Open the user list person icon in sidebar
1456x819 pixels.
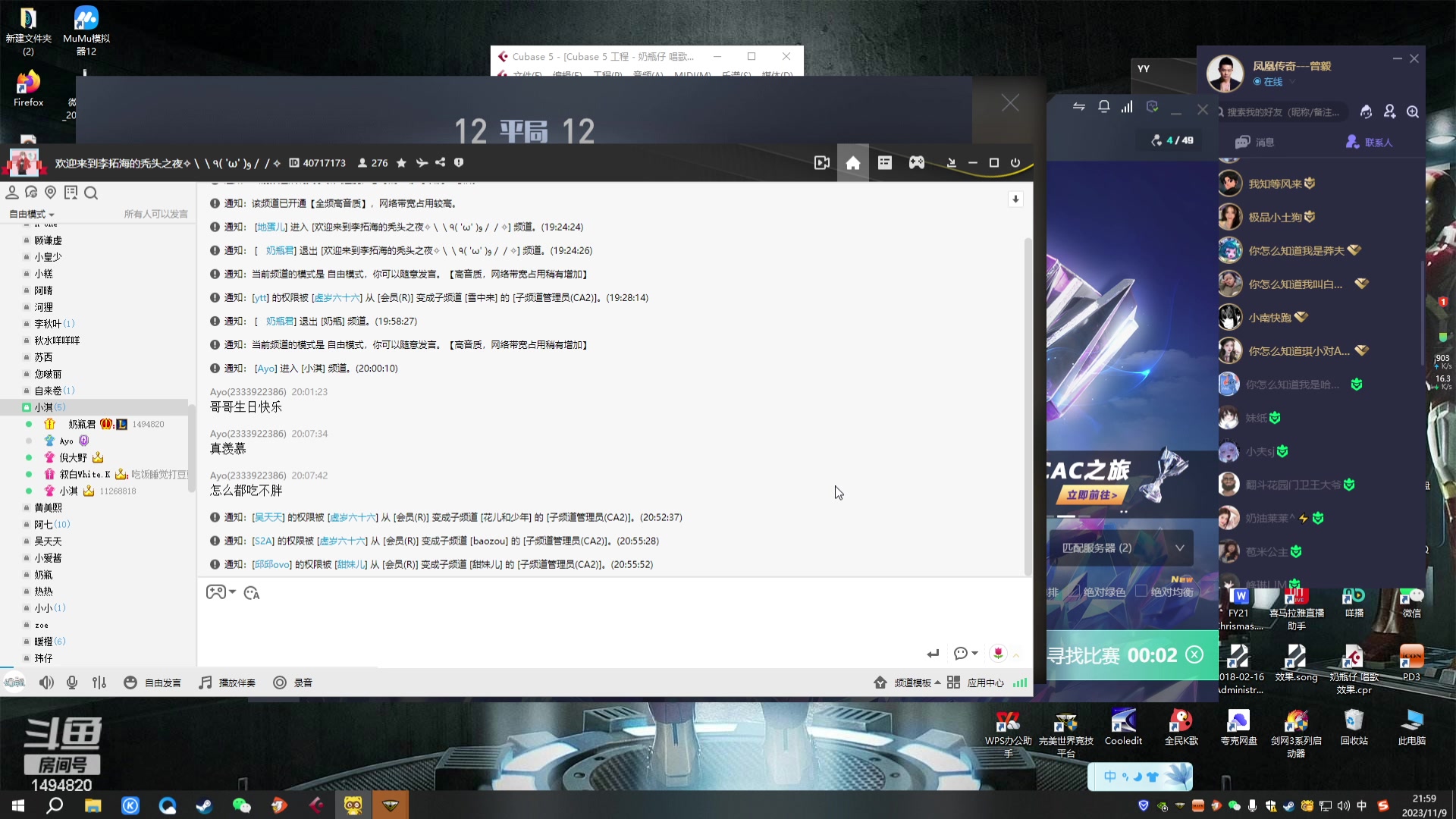tap(12, 193)
